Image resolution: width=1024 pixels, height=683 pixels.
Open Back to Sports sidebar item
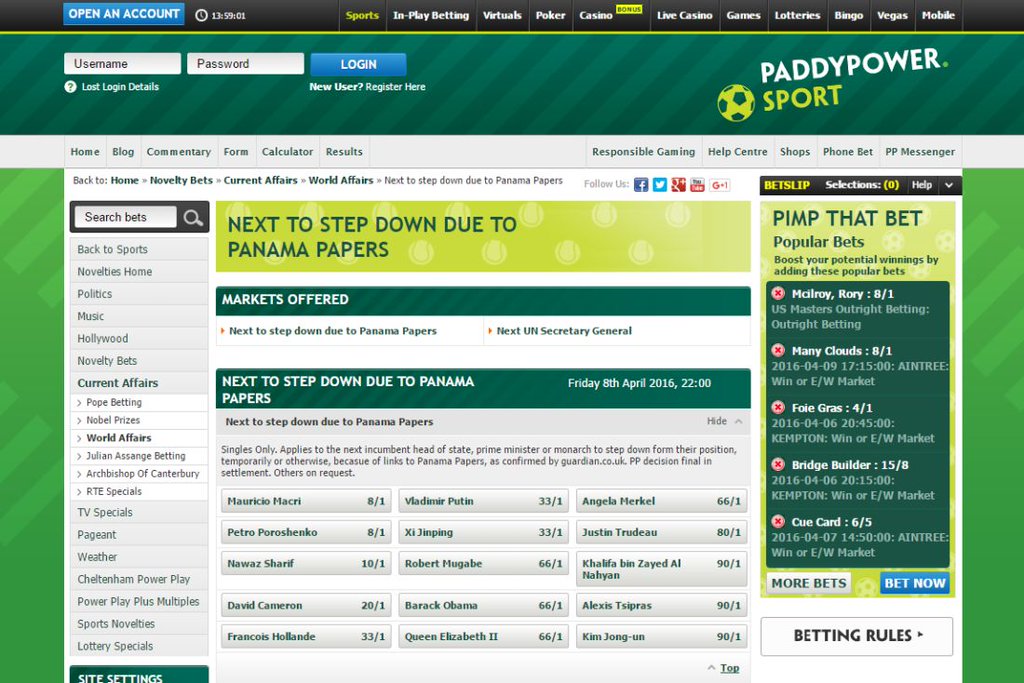139,249
